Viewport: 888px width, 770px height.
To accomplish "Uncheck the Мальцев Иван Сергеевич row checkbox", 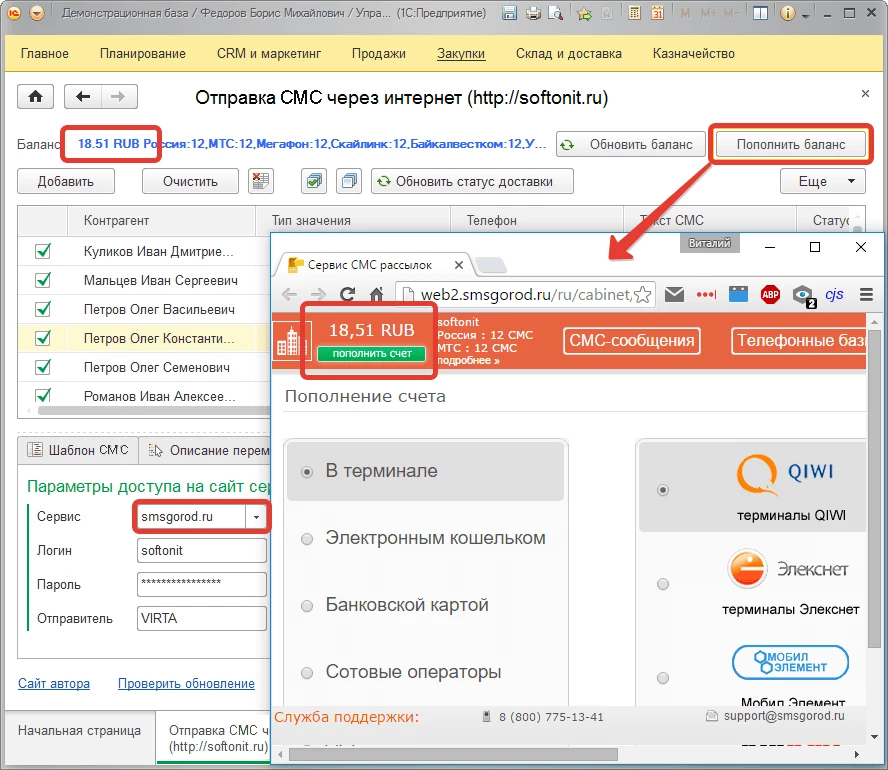I will (43, 281).
